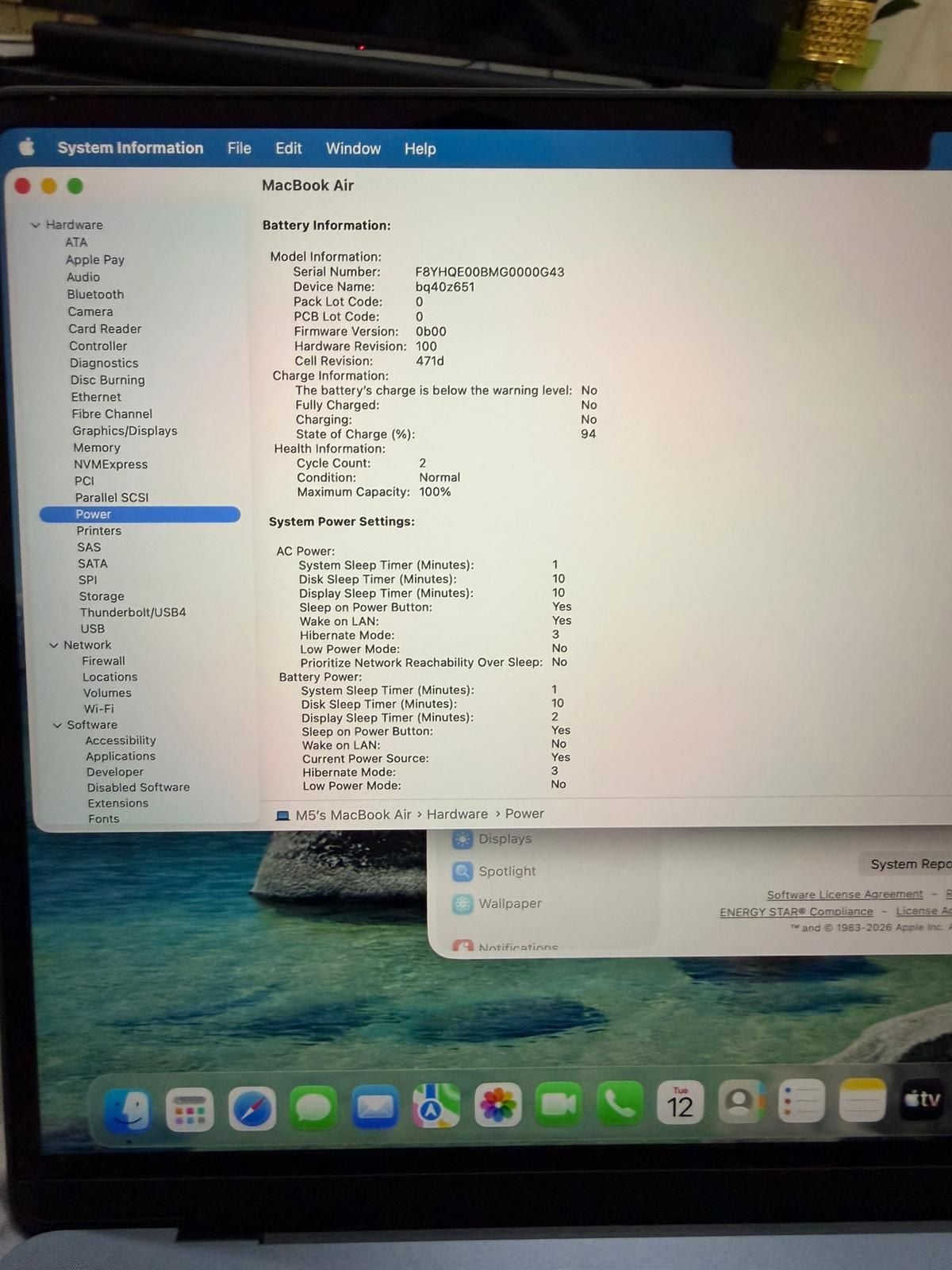Viewport: 952px width, 1270px height.
Task: Launch FaceTime from the Dock
Action: 559,1104
